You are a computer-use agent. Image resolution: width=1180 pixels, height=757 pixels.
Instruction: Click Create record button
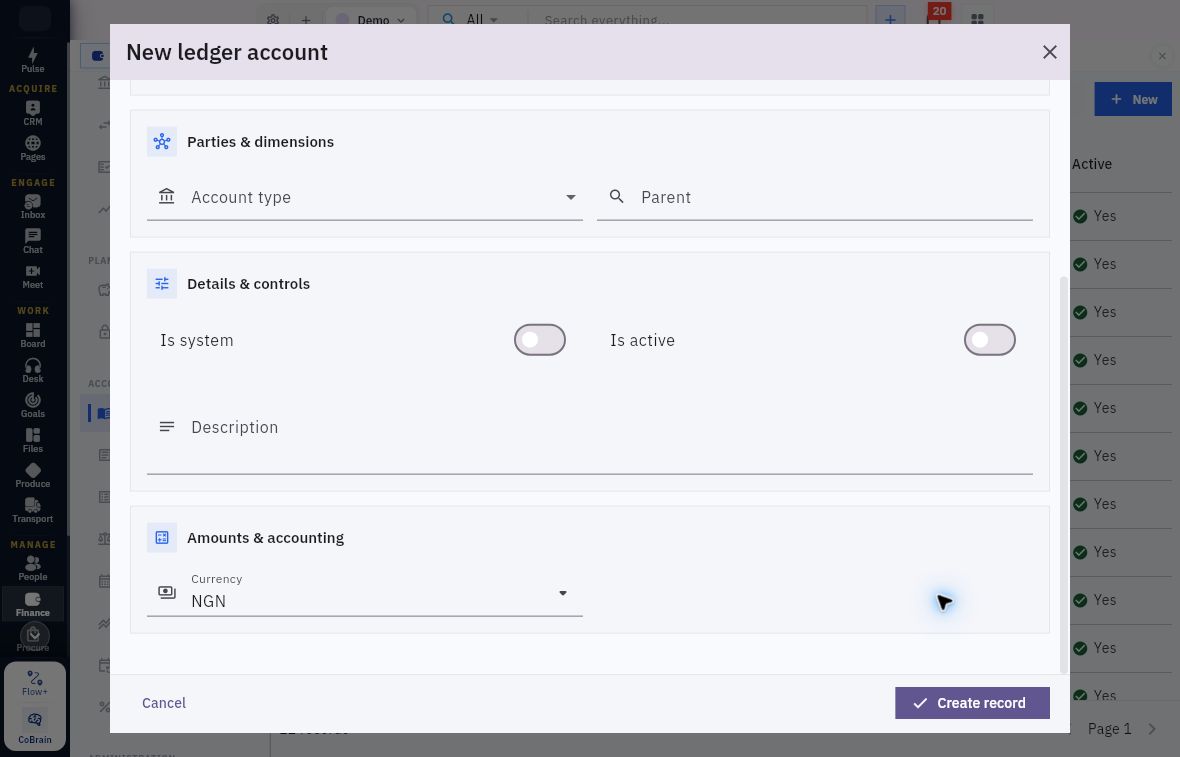[972, 703]
